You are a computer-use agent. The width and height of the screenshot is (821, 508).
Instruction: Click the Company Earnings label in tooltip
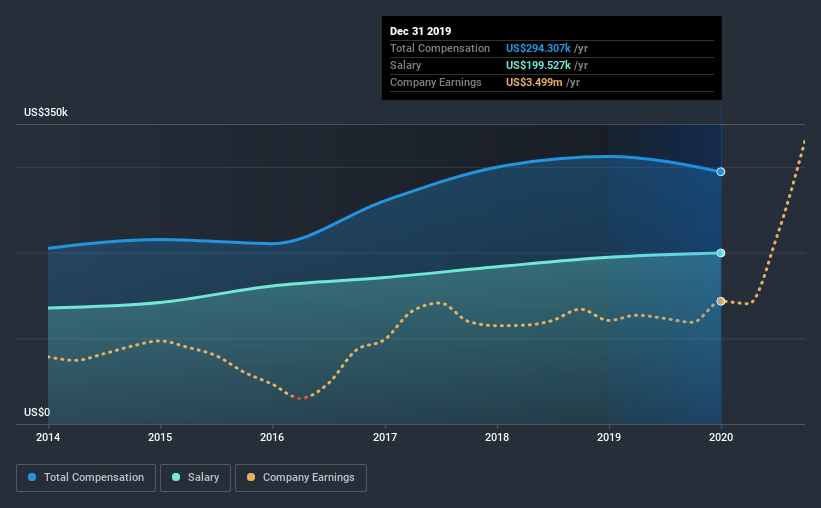point(436,83)
